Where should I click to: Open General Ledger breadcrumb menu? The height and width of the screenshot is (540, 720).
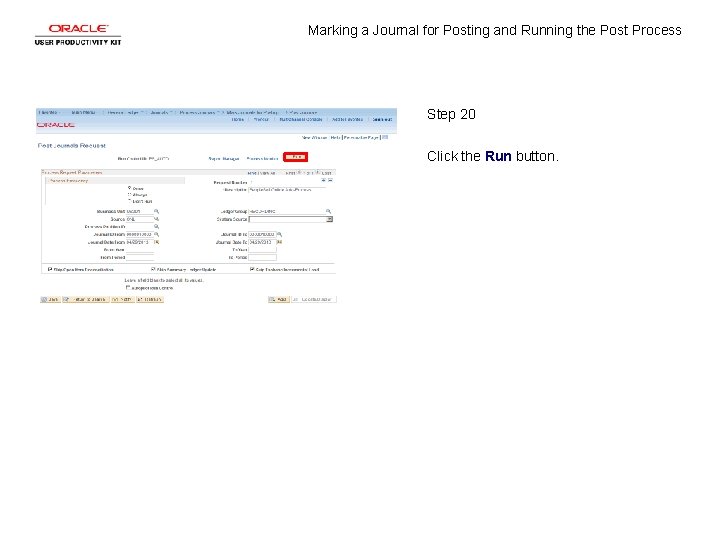click(124, 112)
